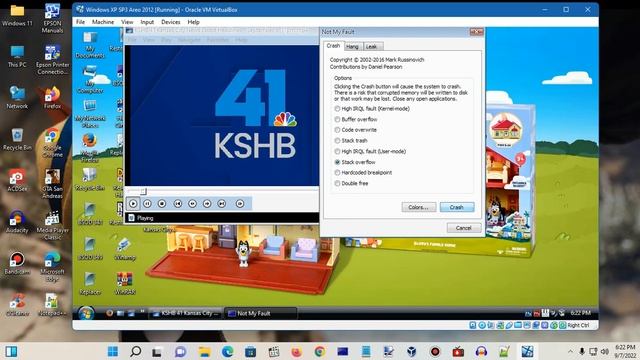Open VirtualBox Devices menu
This screenshot has height=360, width=640.
tap(171, 22)
